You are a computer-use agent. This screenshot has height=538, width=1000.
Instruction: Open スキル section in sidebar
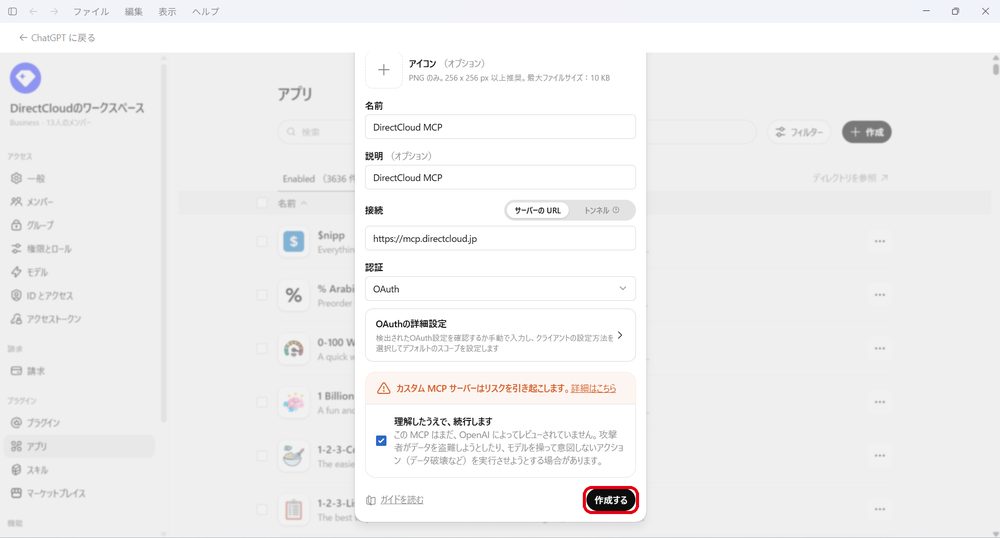pyautogui.click(x=80, y=470)
